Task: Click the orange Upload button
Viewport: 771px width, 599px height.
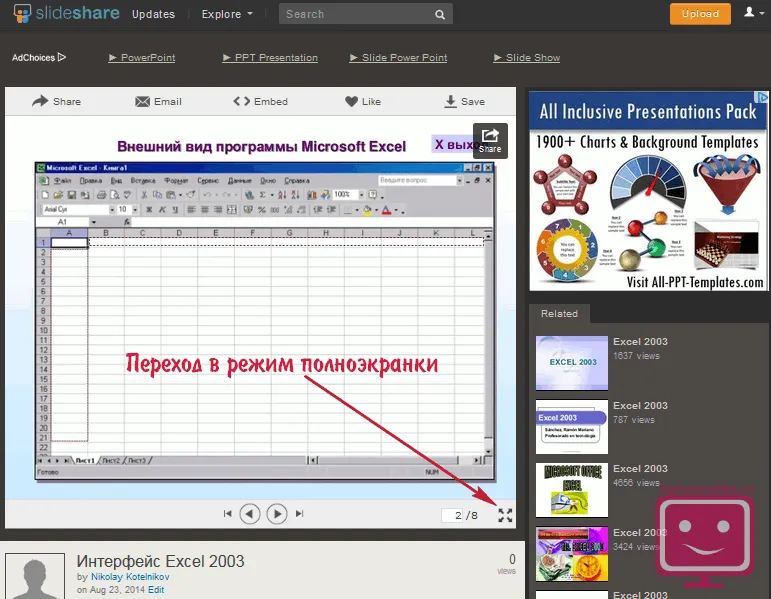Action: point(700,14)
